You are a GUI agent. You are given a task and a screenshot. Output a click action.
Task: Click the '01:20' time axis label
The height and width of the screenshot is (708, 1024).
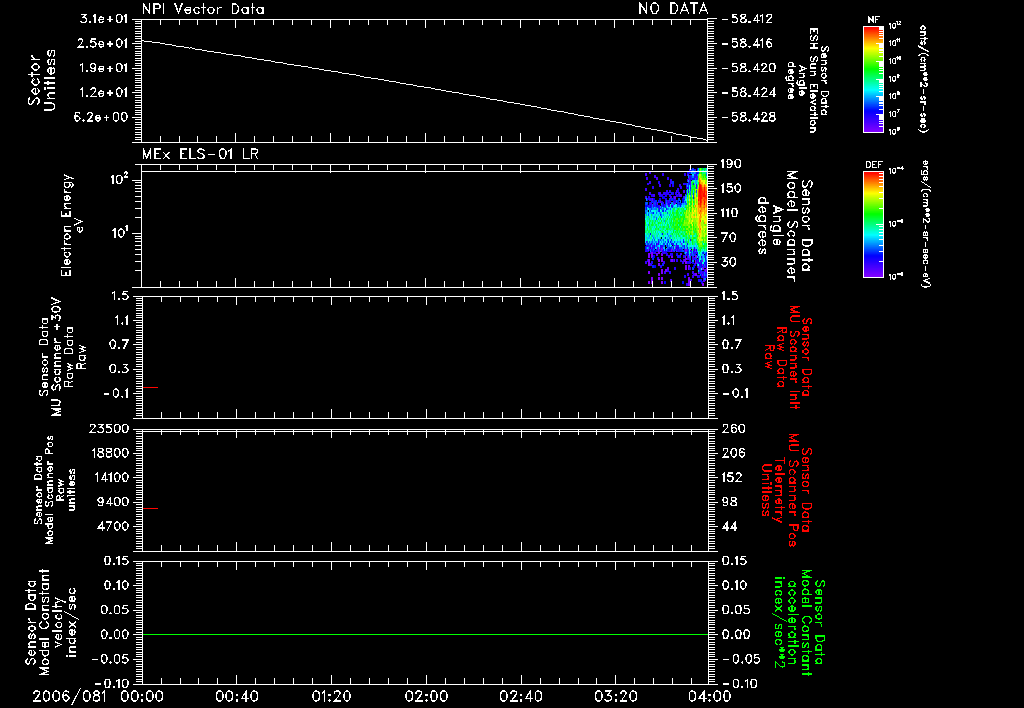[331, 696]
